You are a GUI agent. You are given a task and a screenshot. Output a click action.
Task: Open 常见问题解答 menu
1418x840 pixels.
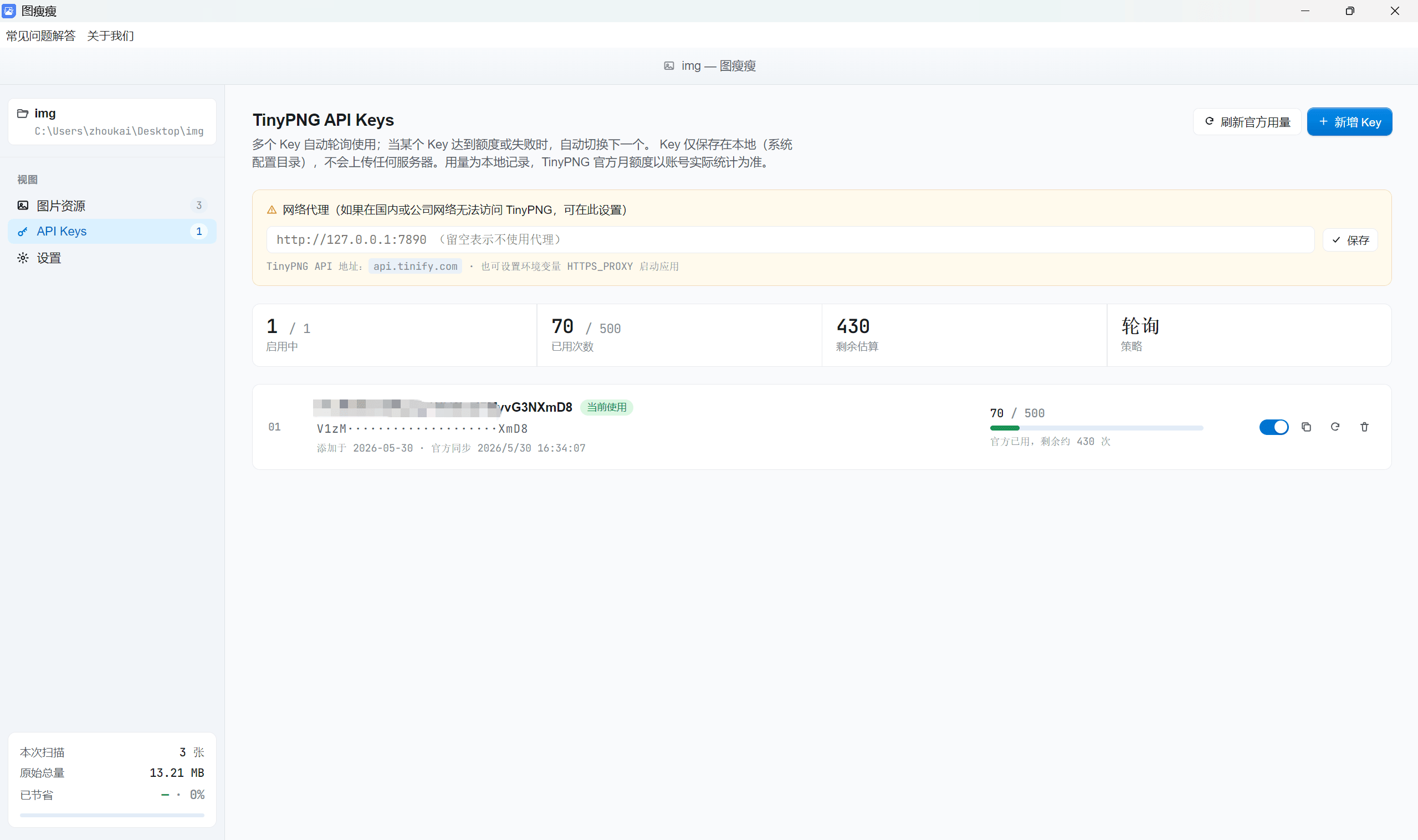41,35
